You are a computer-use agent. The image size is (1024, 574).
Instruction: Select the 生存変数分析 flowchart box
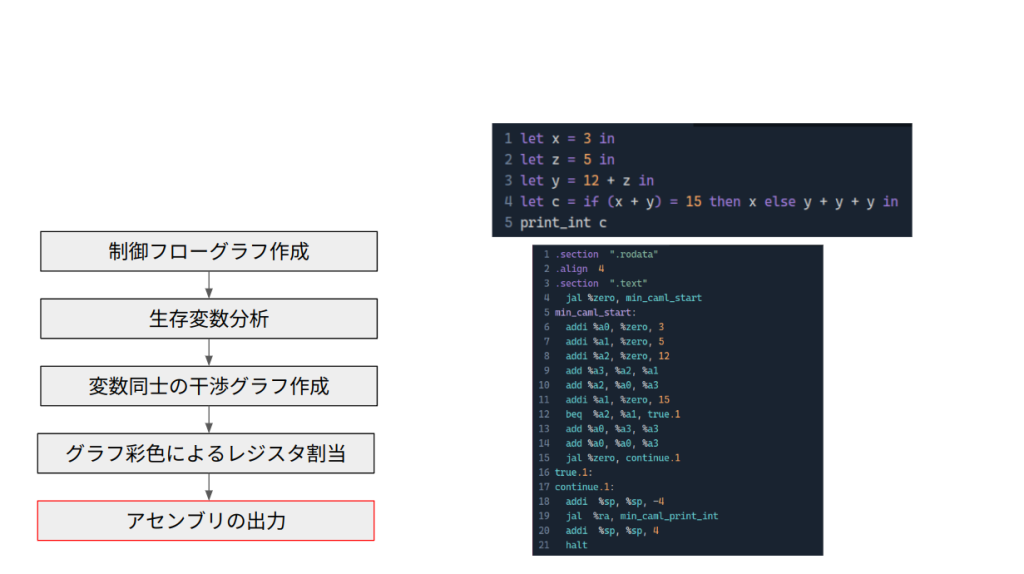[208, 318]
